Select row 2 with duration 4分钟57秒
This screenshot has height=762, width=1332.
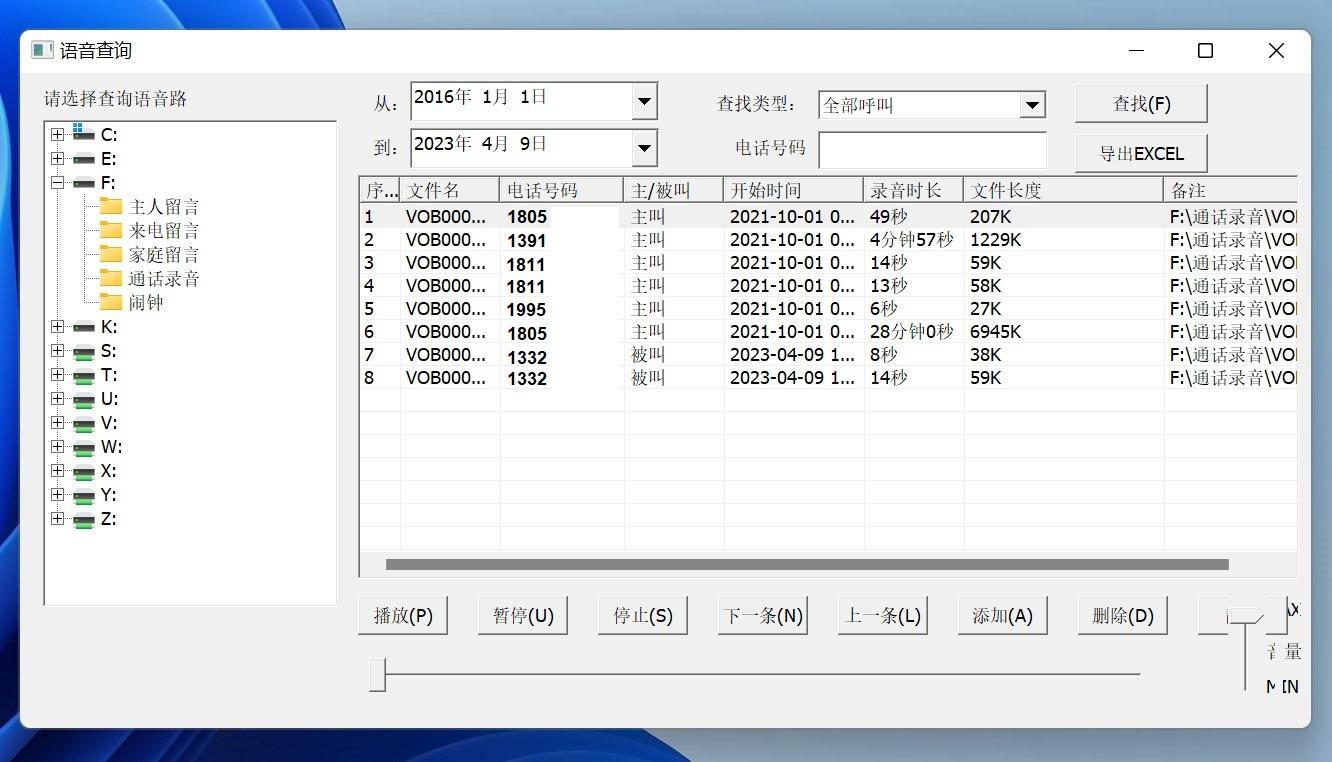pyautogui.click(x=828, y=240)
